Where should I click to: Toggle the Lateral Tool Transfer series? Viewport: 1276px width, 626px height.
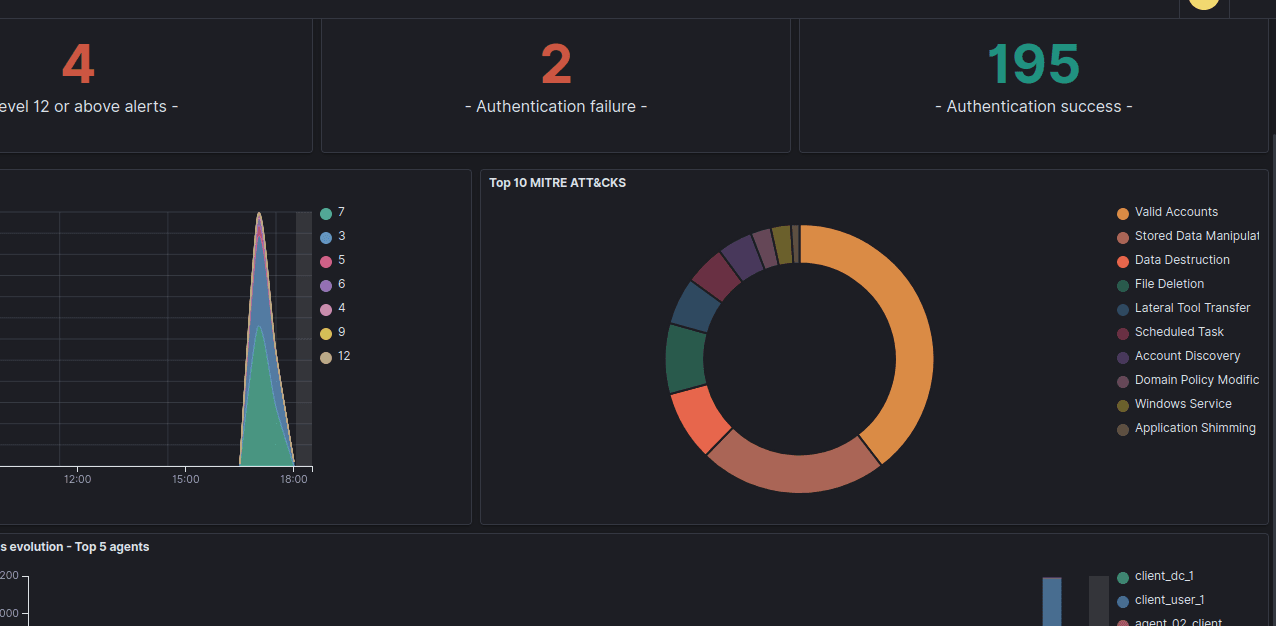(1192, 308)
